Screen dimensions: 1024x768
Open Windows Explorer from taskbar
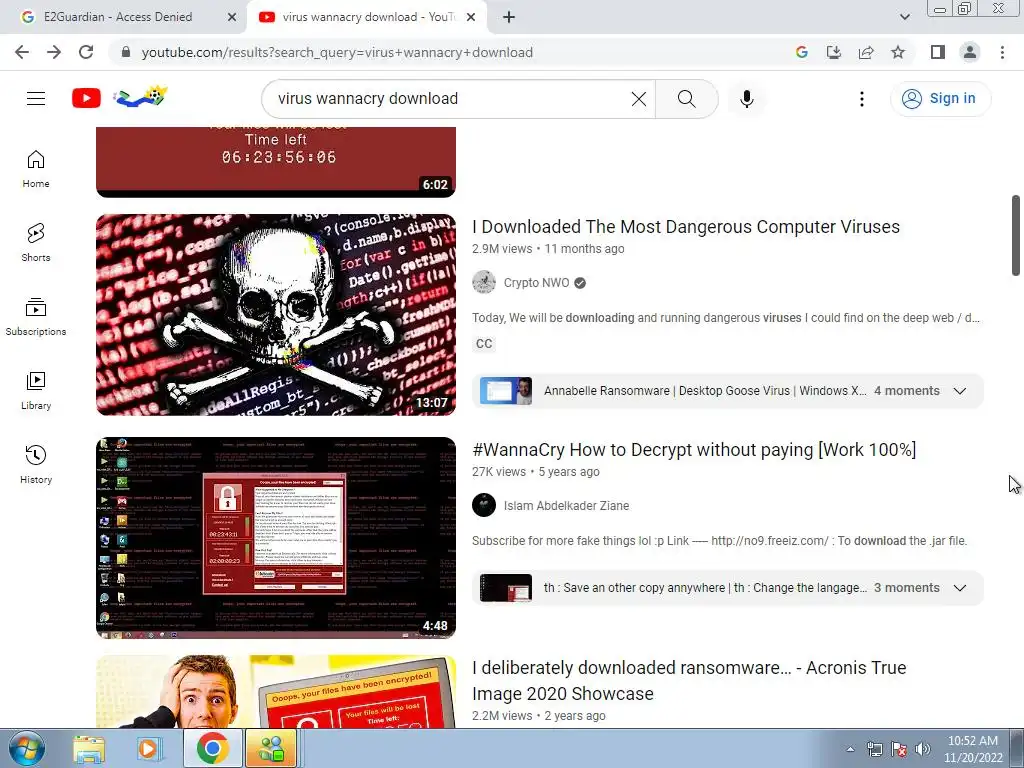click(89, 748)
